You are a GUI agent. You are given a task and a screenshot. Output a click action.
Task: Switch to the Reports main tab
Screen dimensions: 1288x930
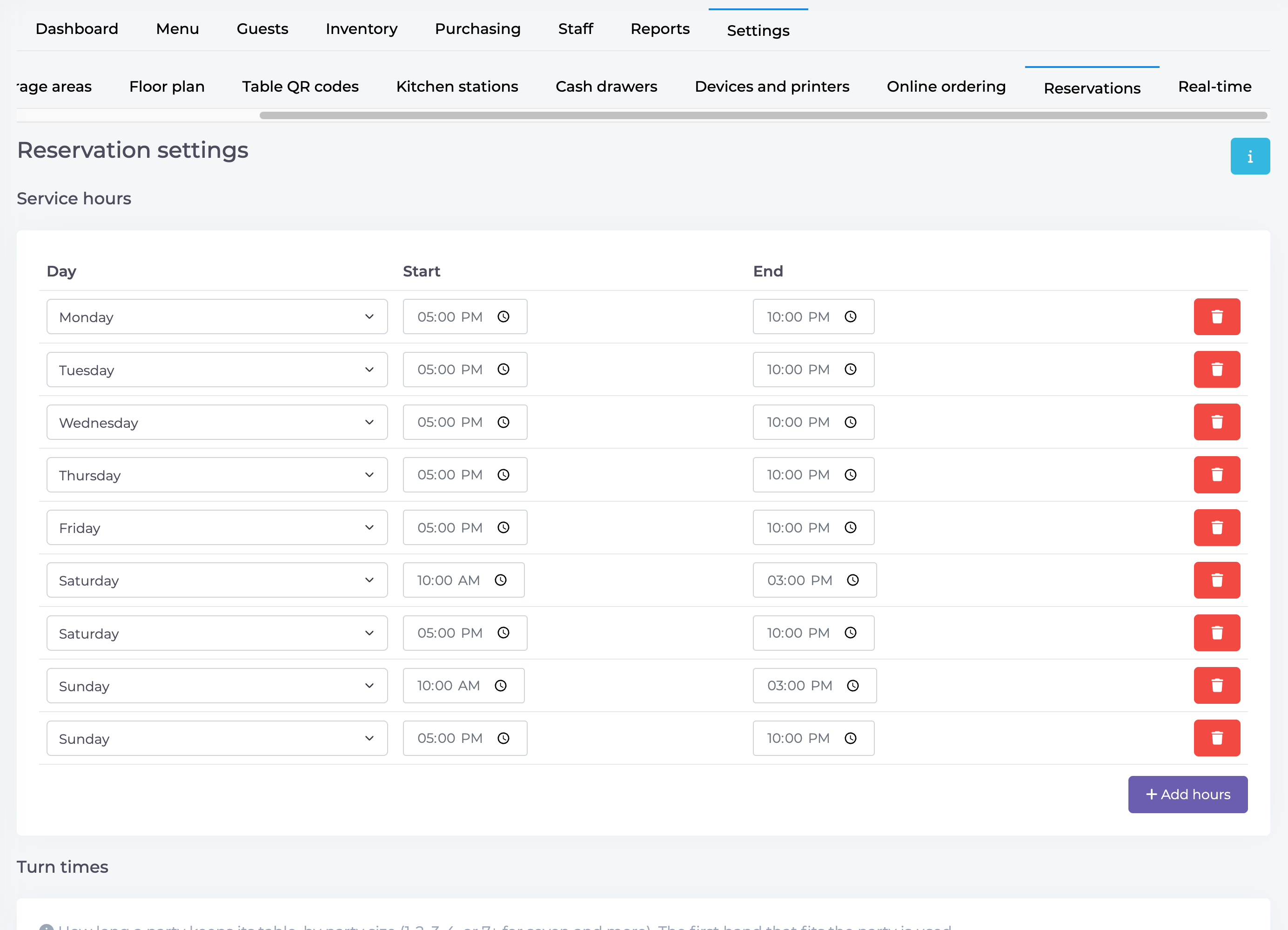(x=660, y=29)
